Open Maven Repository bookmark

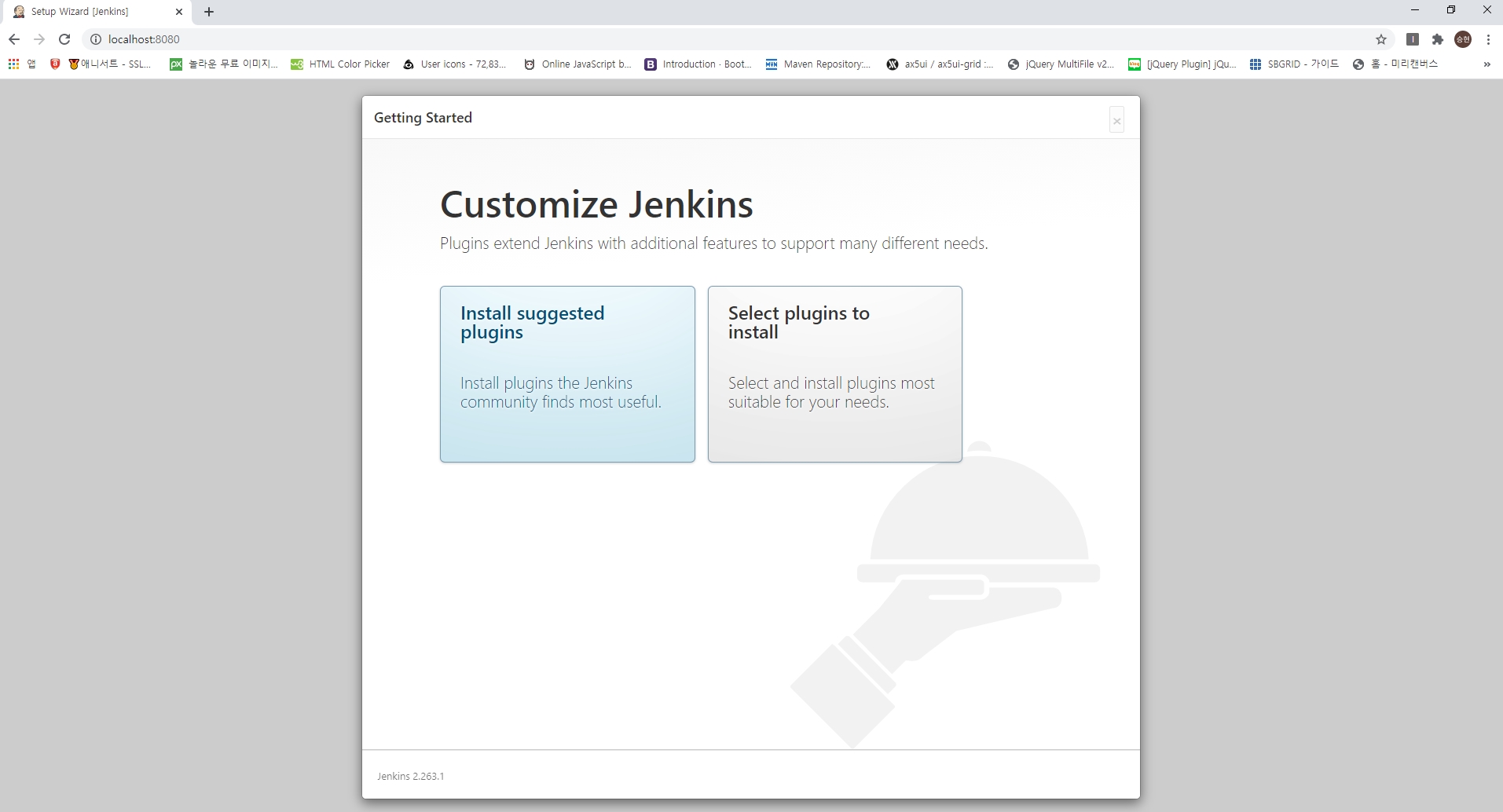coord(819,64)
